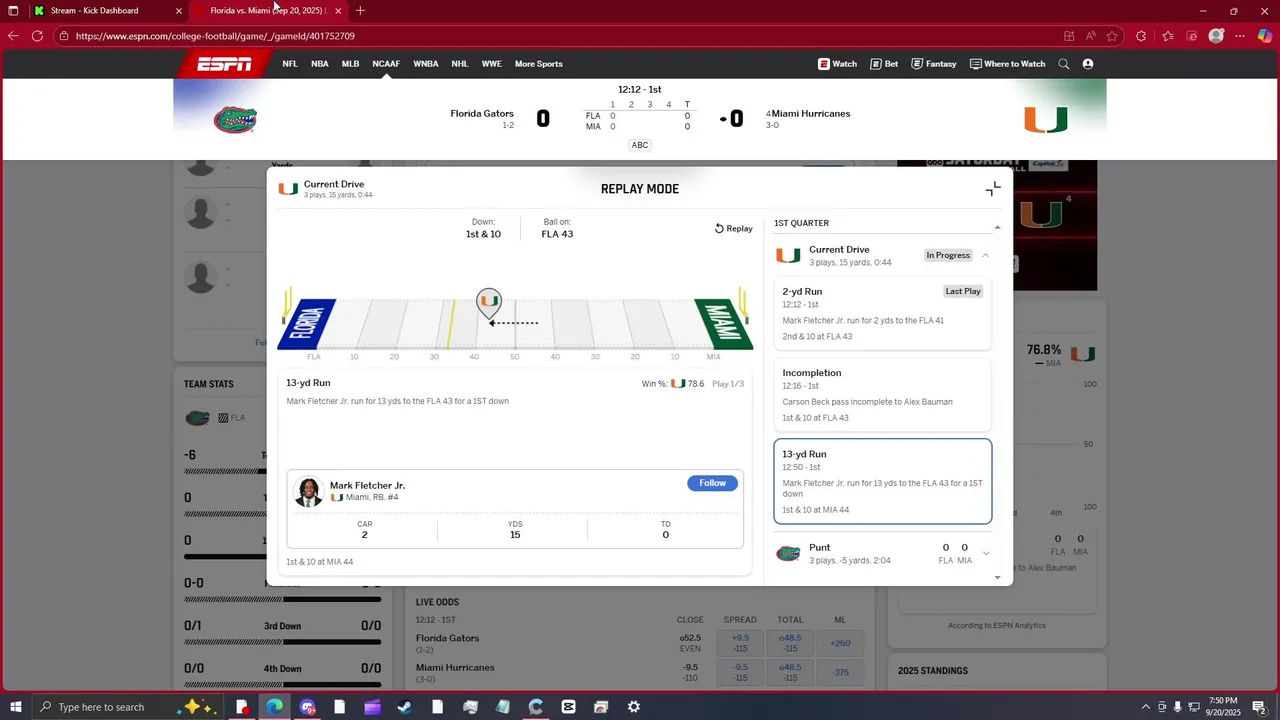The image size is (1280, 720).
Task: Open the browser profile avatar
Action: point(1216,36)
